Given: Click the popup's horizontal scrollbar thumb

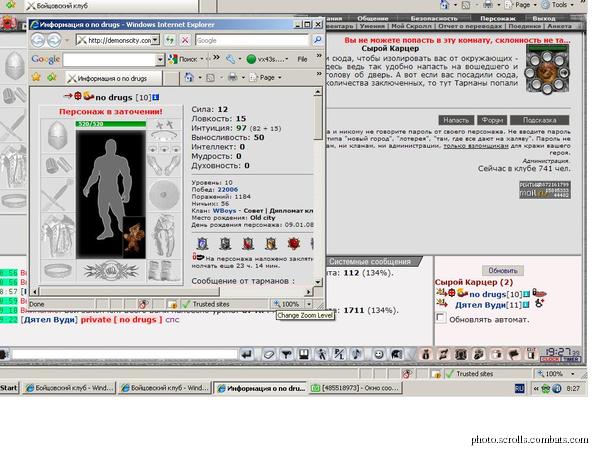Looking at the screenshot, I should tap(129, 292).
